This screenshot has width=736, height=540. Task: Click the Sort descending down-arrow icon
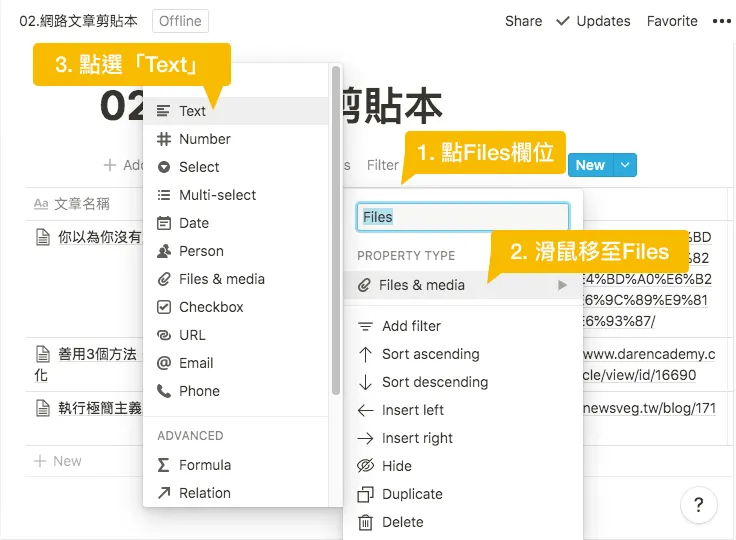pos(365,382)
